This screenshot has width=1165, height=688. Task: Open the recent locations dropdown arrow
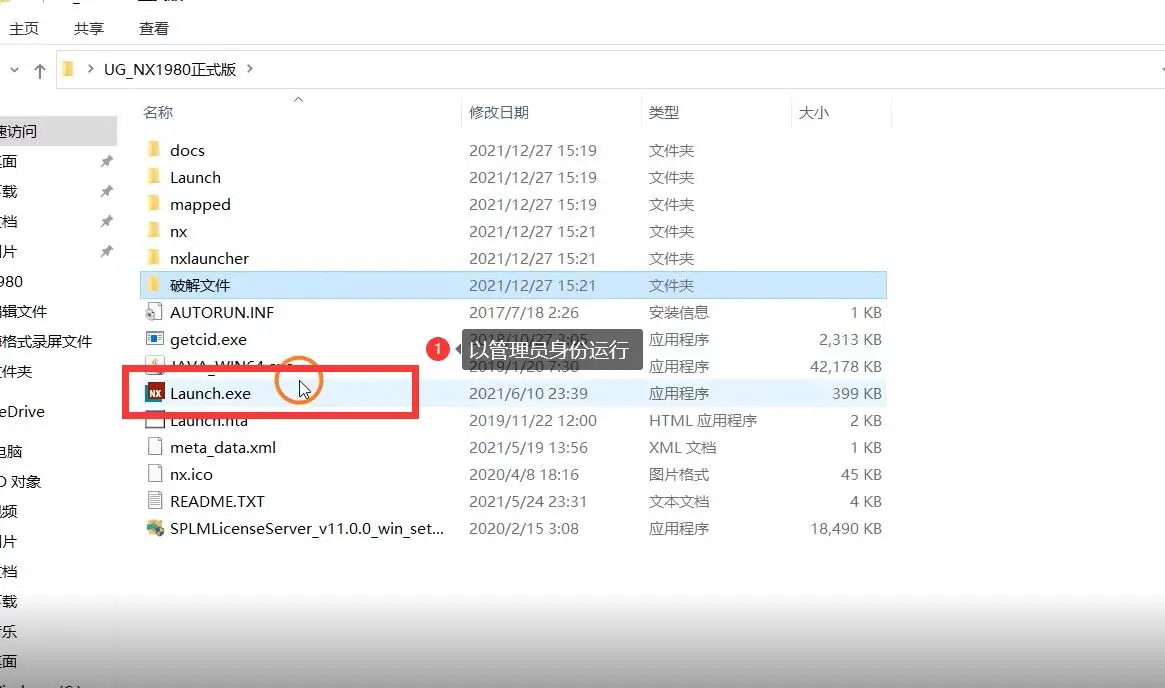(14, 70)
